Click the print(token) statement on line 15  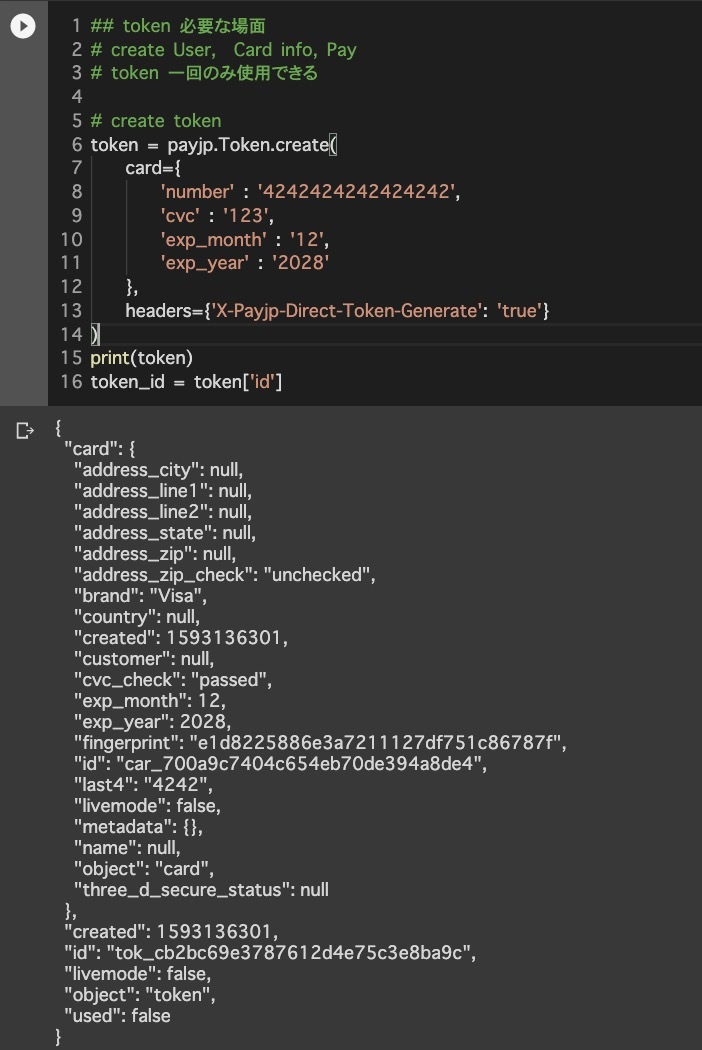[x=141, y=358]
